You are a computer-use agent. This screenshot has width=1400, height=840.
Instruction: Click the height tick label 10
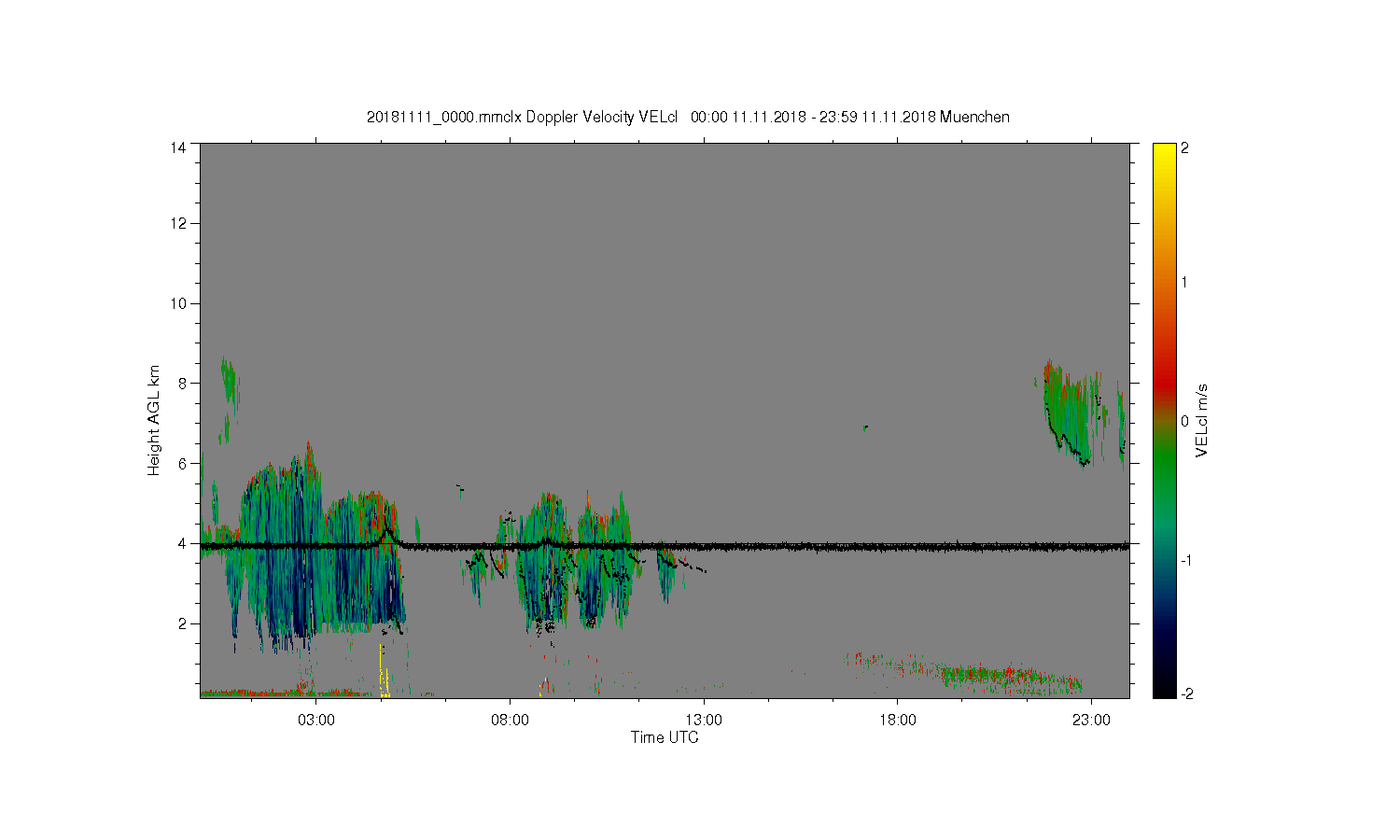click(x=178, y=303)
